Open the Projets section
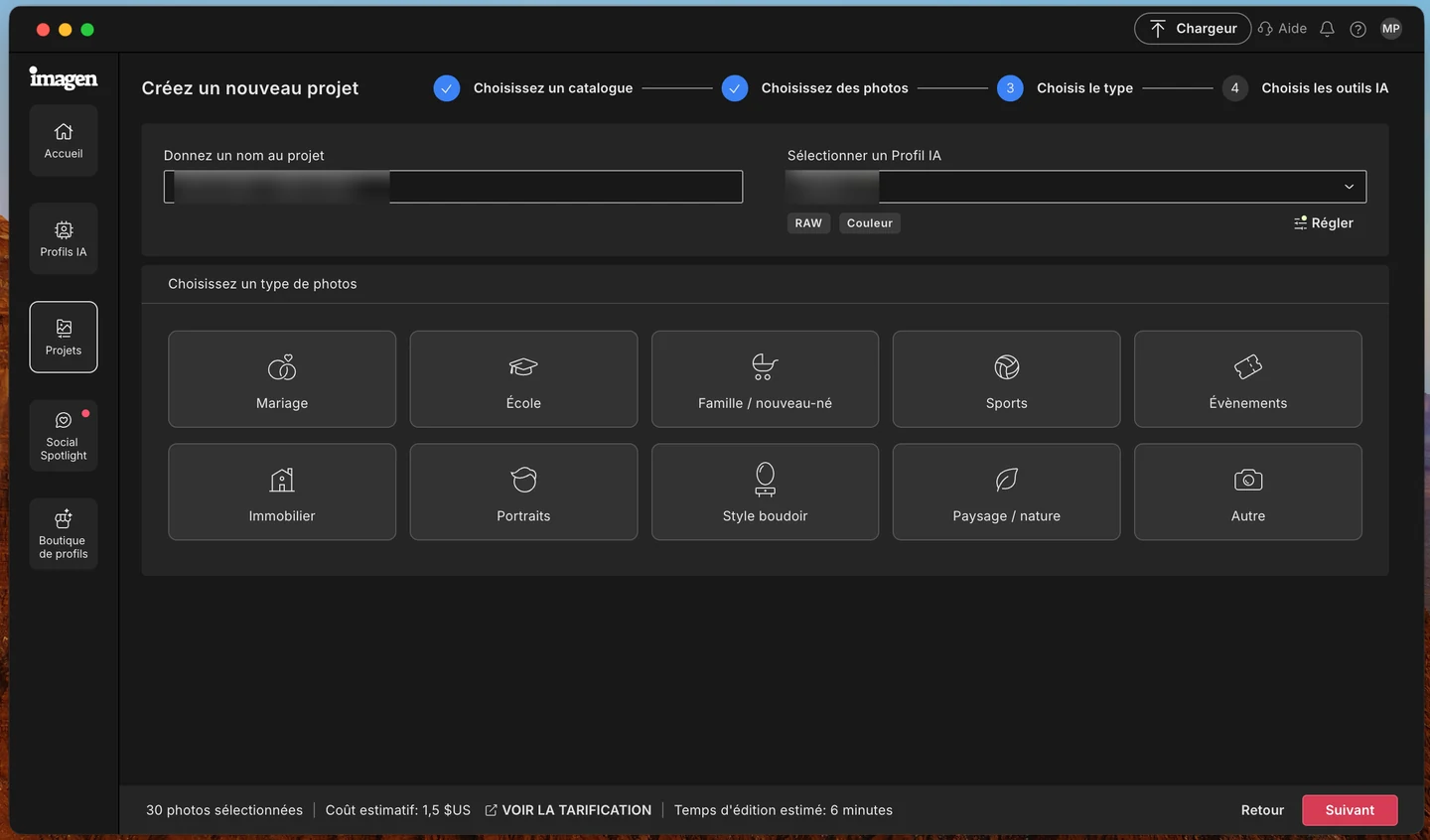 tap(64, 338)
